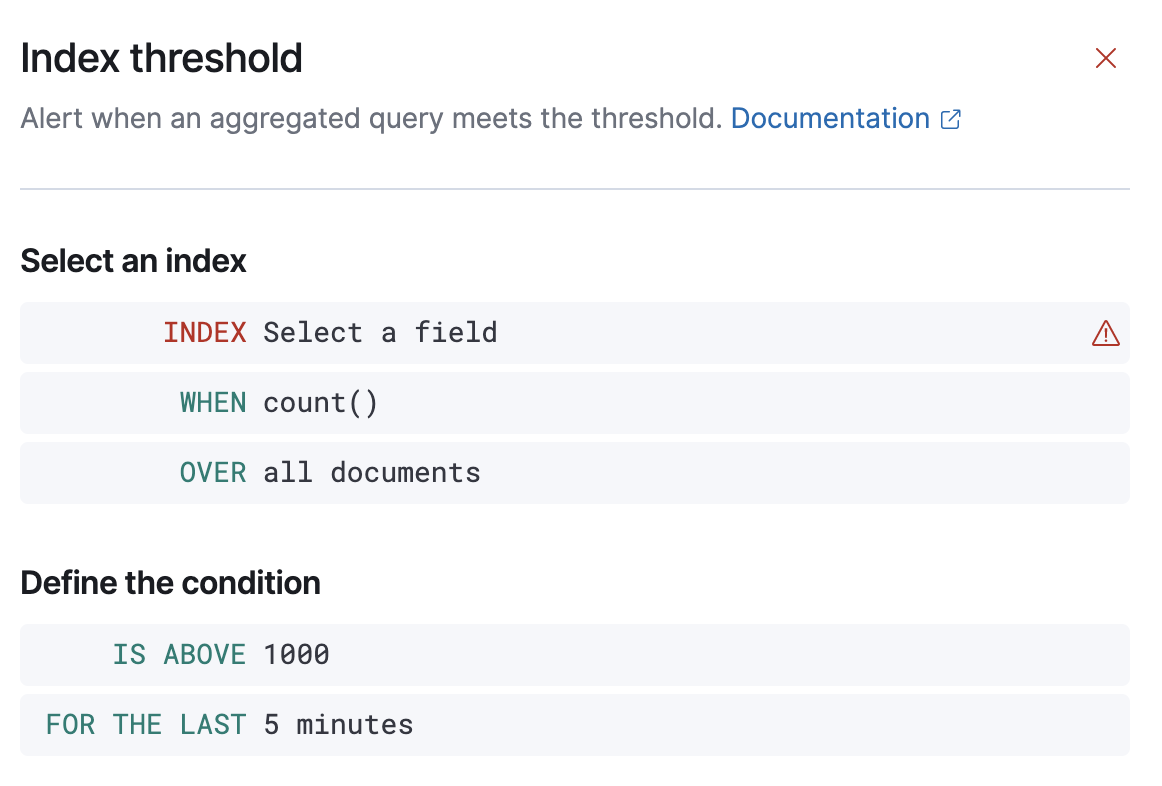Open the Documentation link
The height and width of the screenshot is (786, 1162).
830,119
